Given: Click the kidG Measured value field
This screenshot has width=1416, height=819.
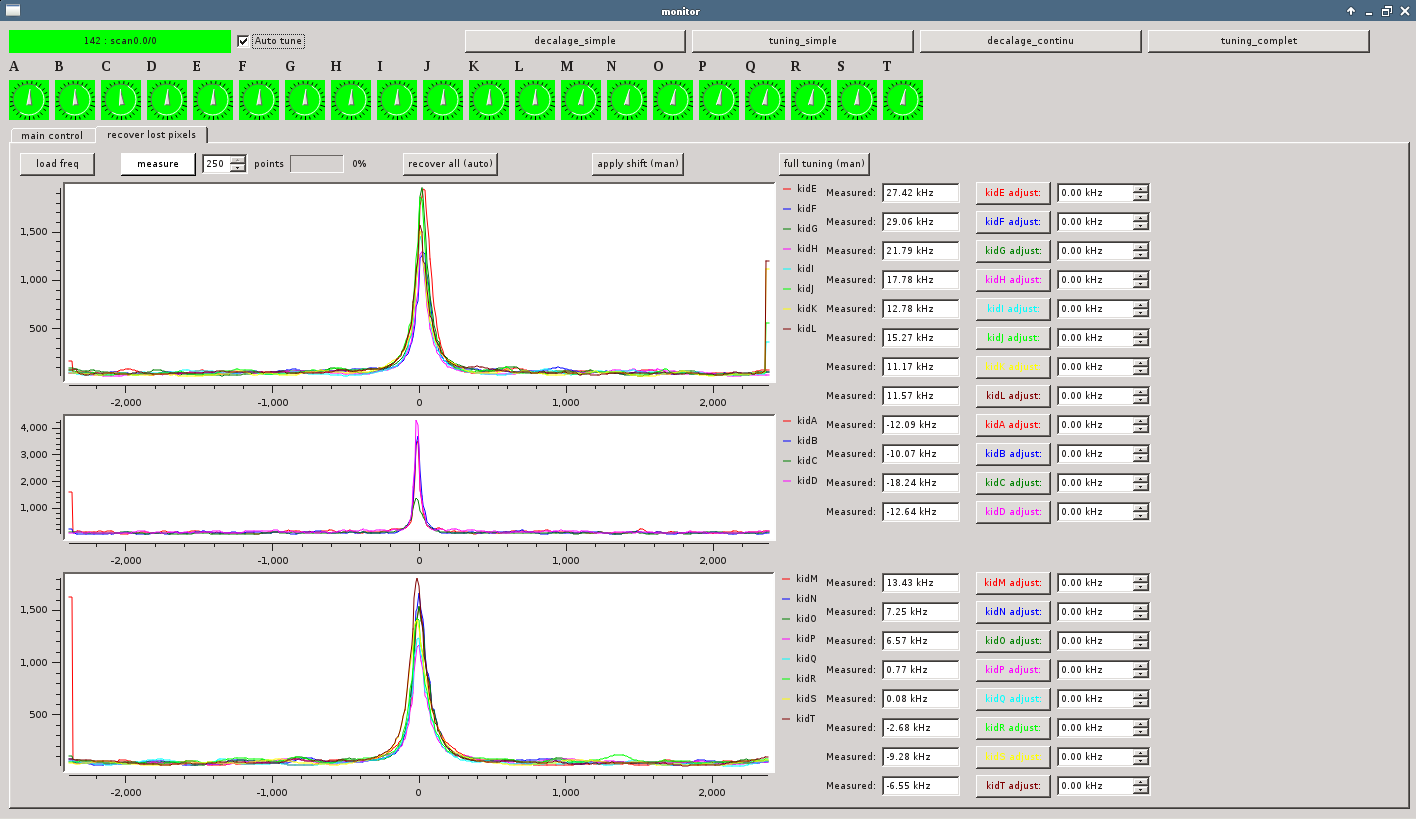Looking at the screenshot, I should pyautogui.click(x=921, y=250).
